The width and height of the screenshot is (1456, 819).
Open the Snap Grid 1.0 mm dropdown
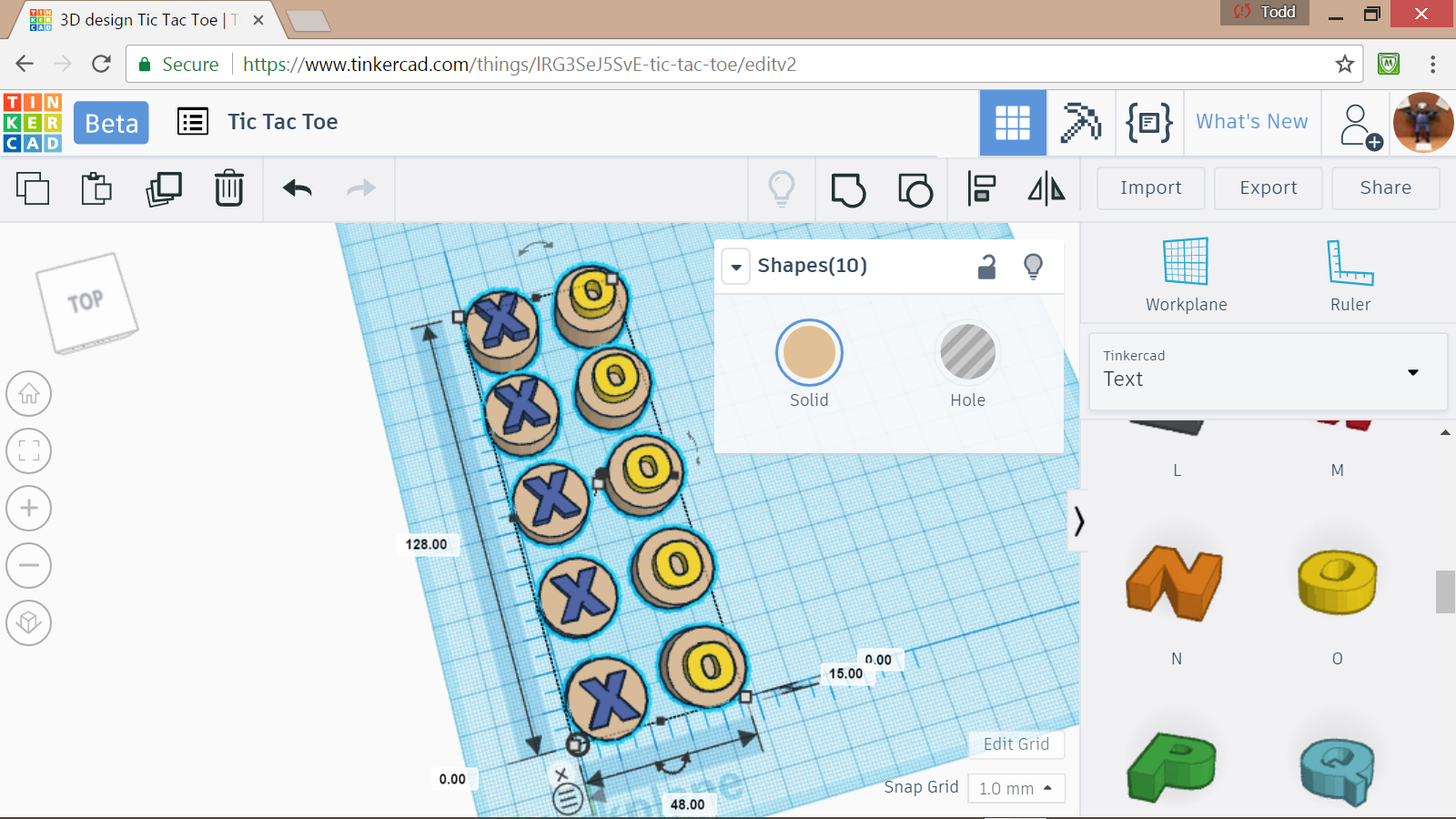[x=1016, y=788]
